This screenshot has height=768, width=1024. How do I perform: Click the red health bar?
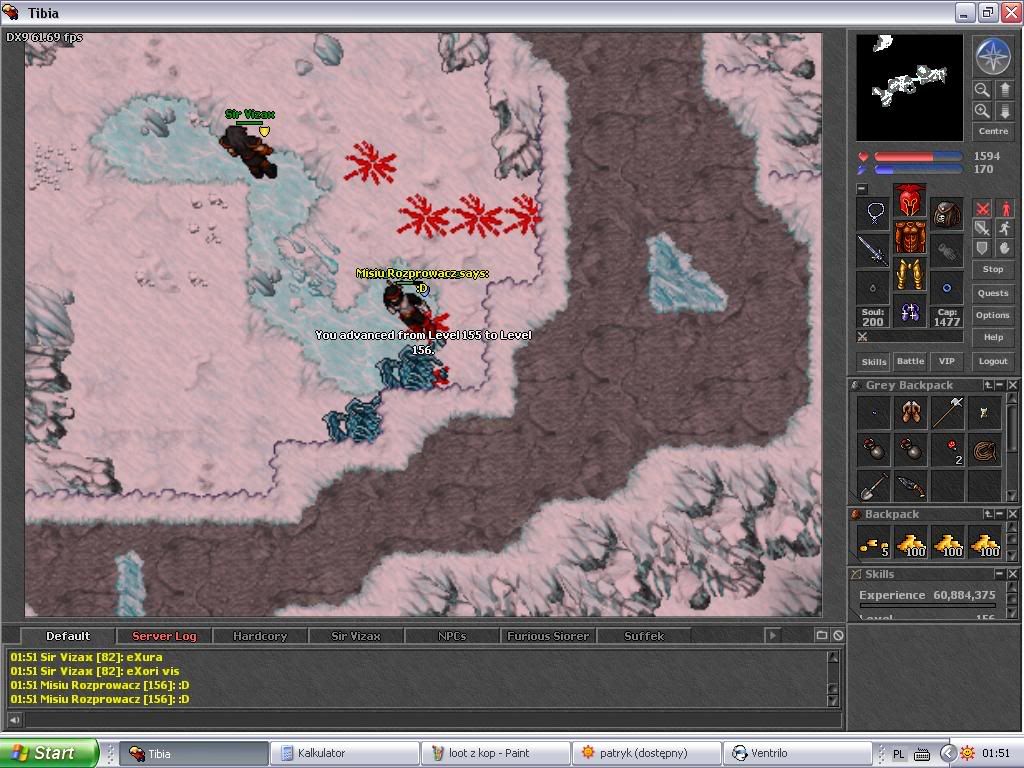tap(918, 157)
